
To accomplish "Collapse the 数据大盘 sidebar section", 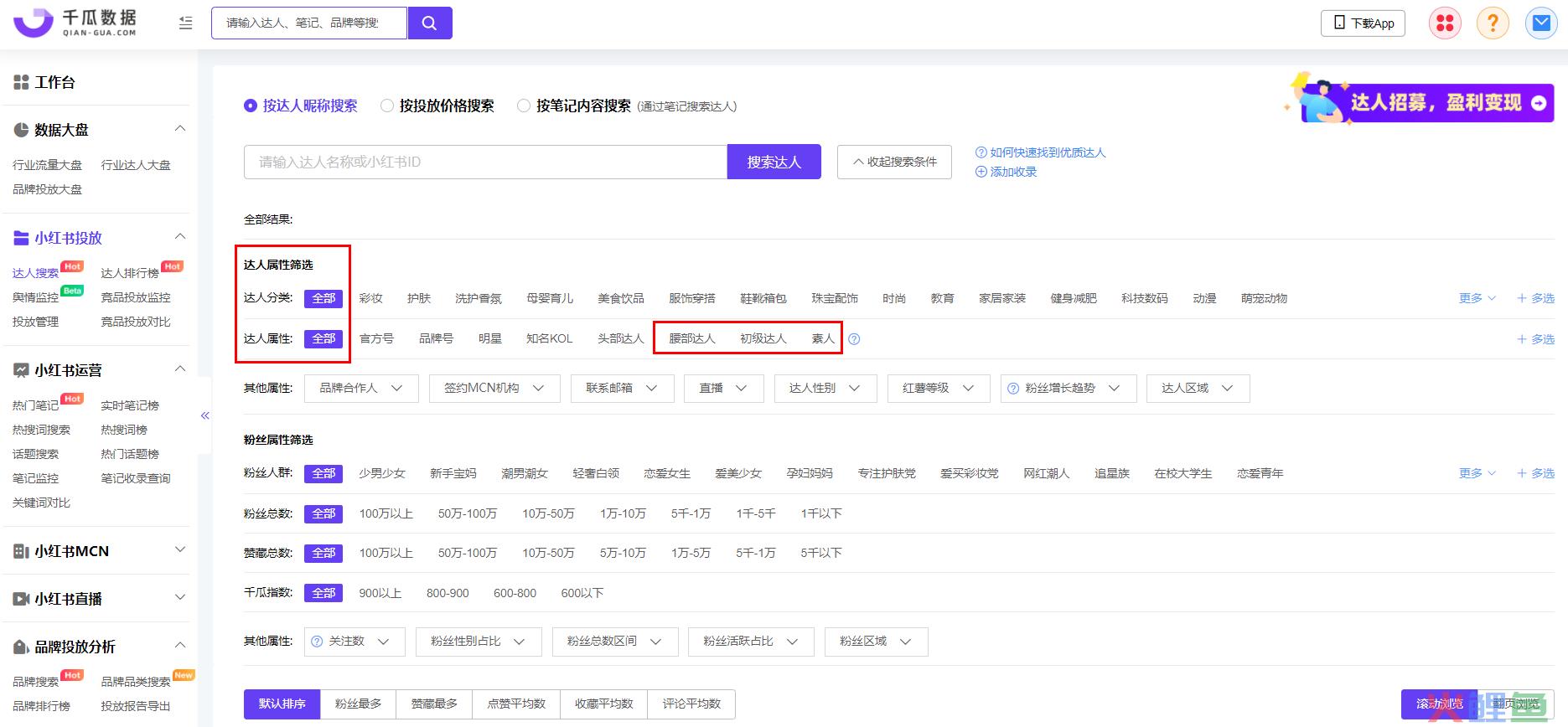I will [x=179, y=129].
